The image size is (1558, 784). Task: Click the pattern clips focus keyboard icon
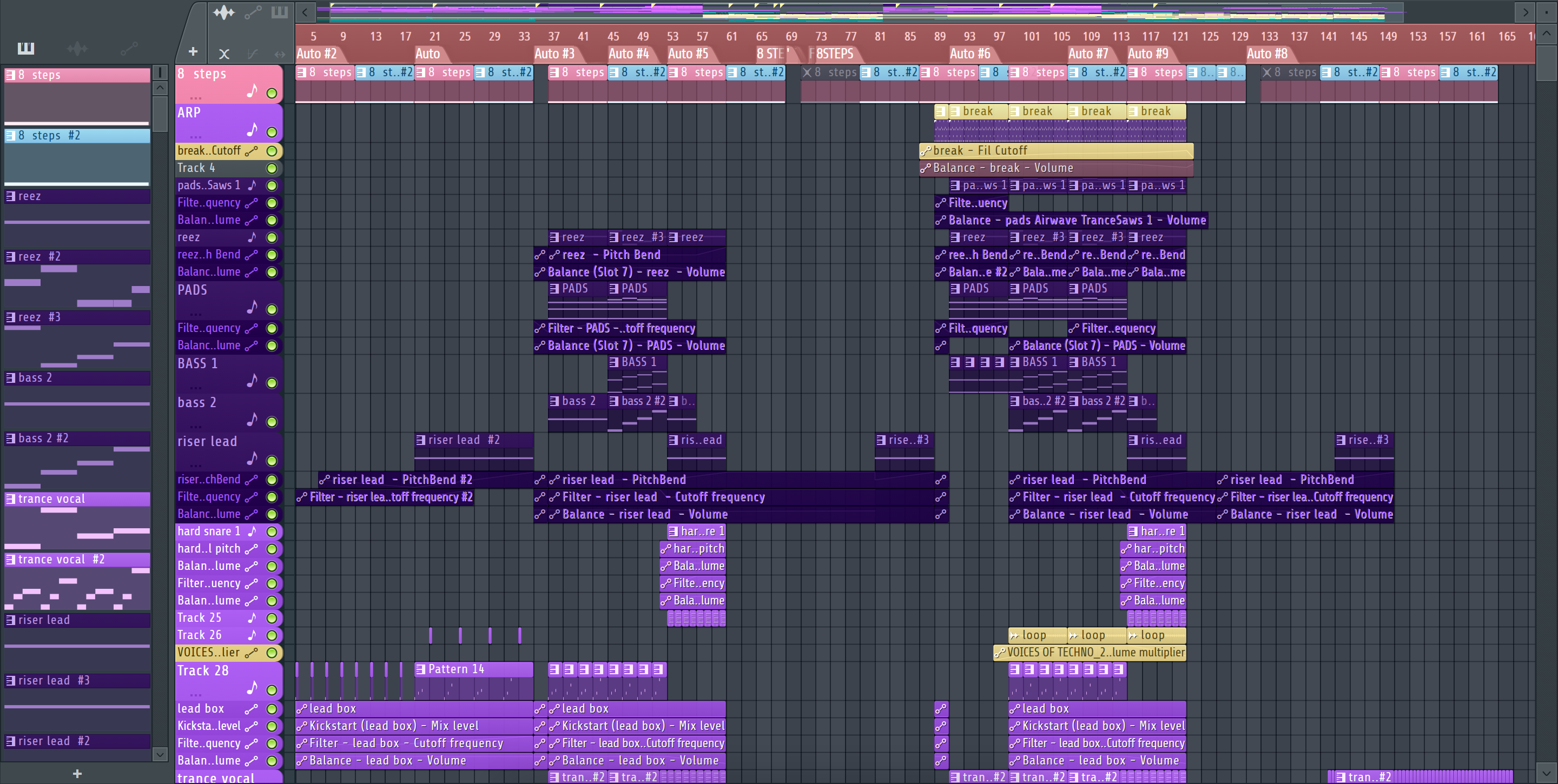280,12
